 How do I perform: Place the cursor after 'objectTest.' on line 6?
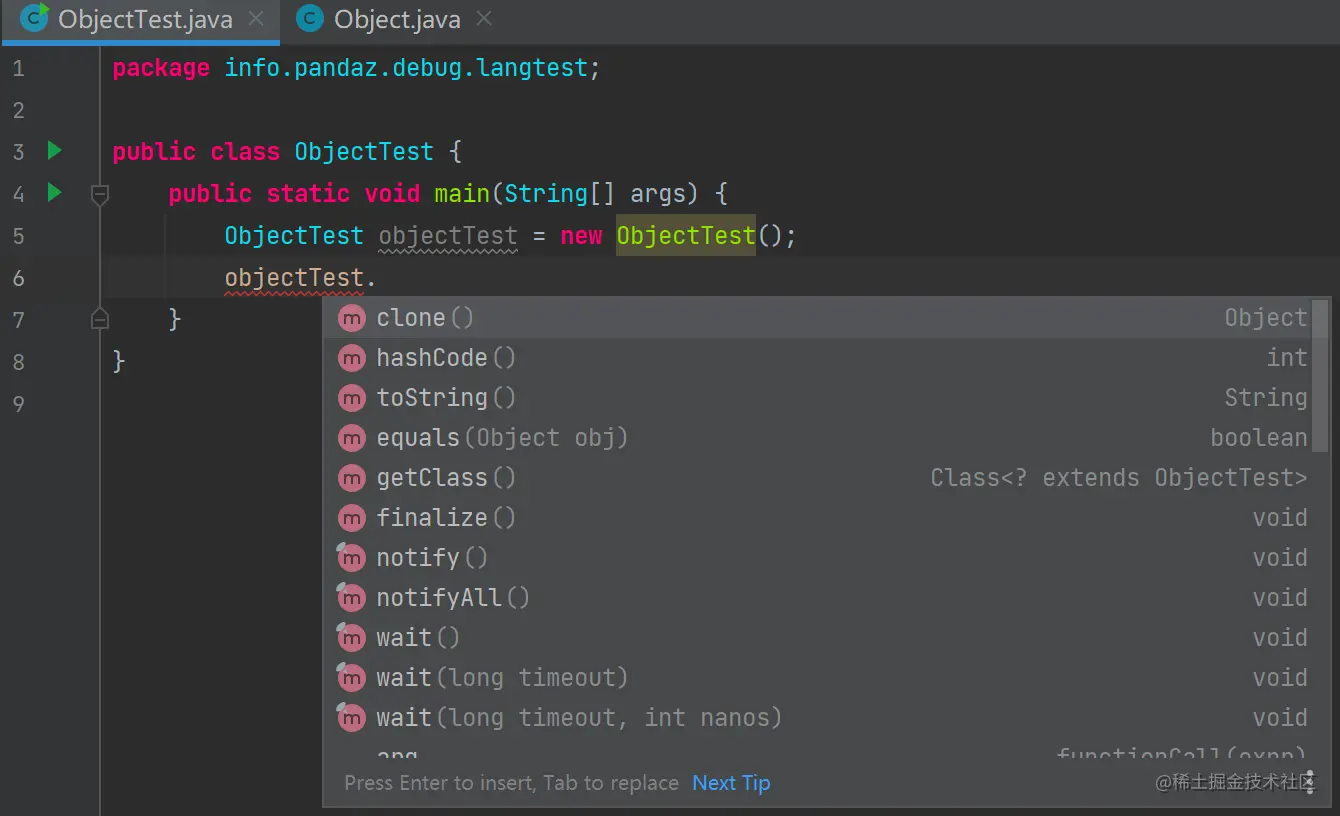point(377,278)
